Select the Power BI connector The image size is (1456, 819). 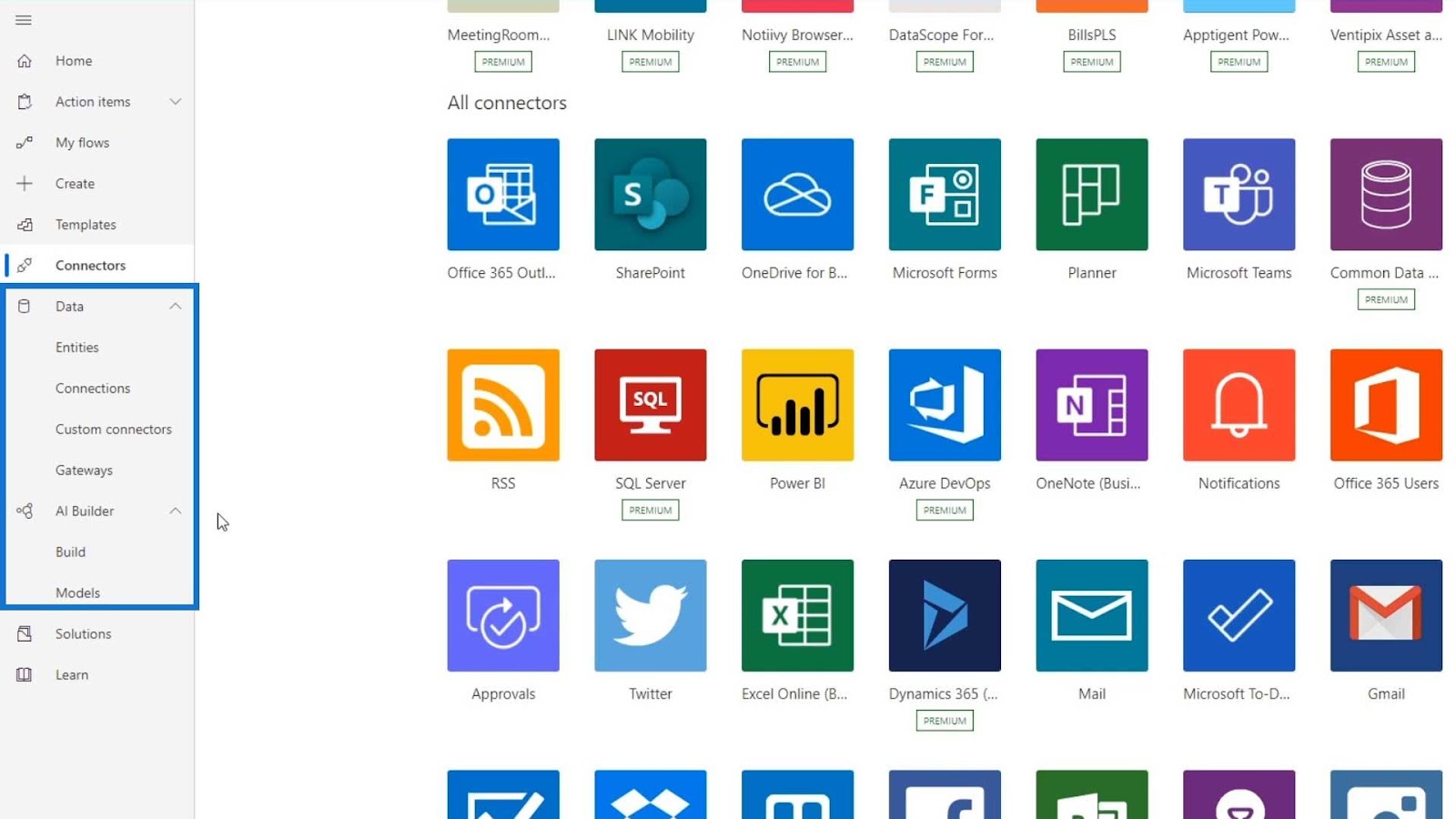pos(798,405)
